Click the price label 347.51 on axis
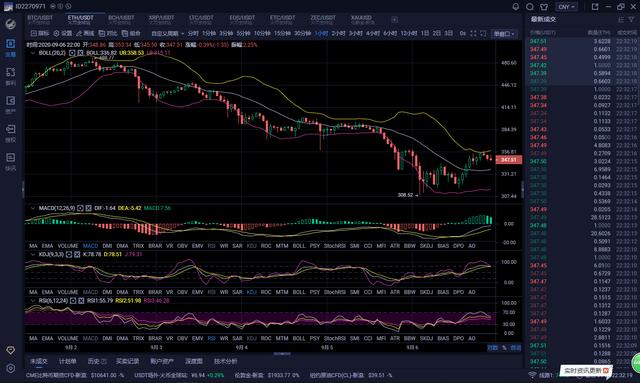640x383 pixels. 508,160
